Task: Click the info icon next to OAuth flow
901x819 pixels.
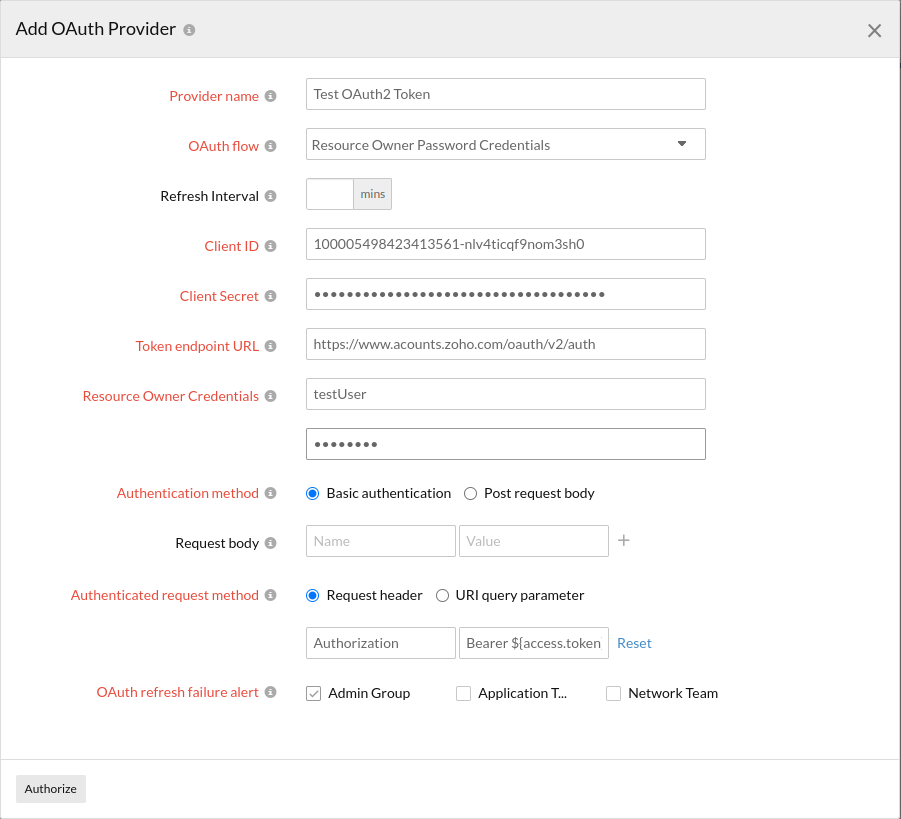Action: tap(271, 146)
